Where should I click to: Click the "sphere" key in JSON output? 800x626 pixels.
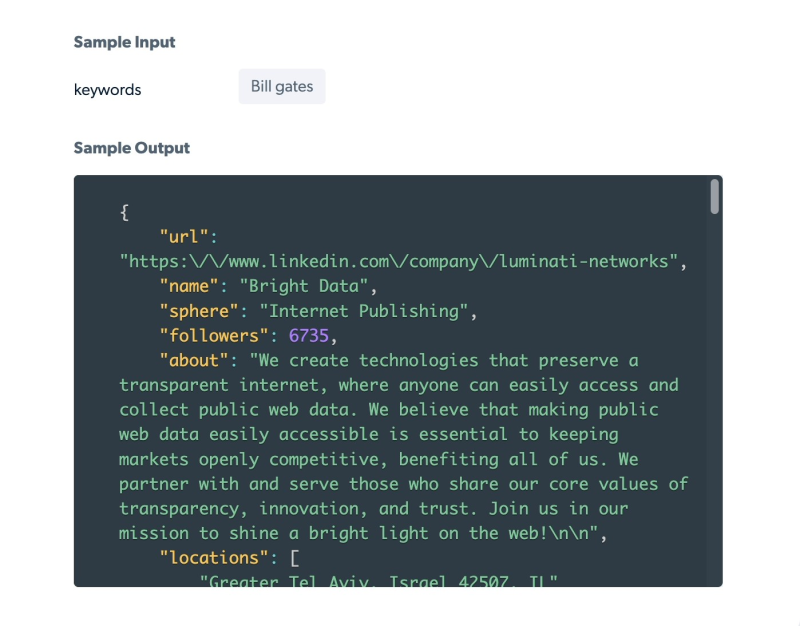click(x=199, y=311)
